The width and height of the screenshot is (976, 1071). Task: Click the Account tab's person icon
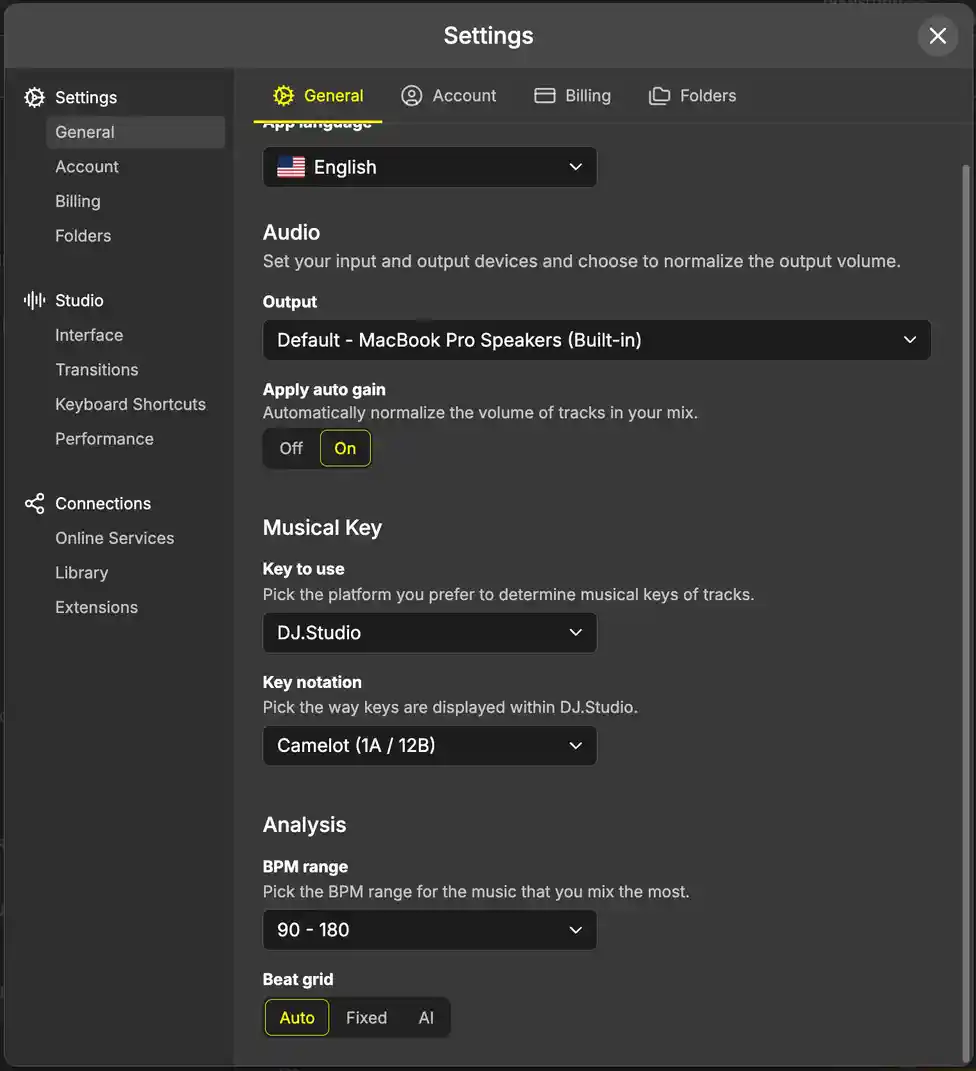(x=411, y=96)
